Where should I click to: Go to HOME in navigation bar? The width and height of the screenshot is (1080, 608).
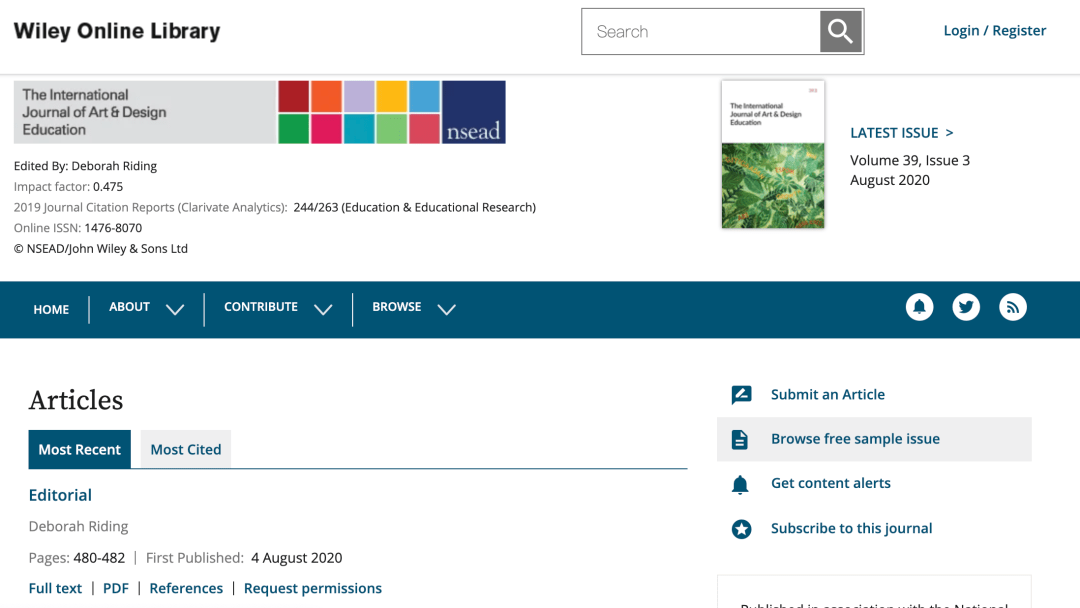(x=51, y=310)
